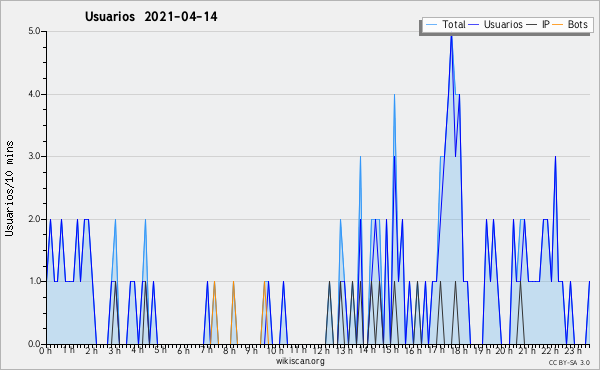Click the light blue Total legend line swatch
Viewport: 600px width, 370px height.
tap(432, 25)
